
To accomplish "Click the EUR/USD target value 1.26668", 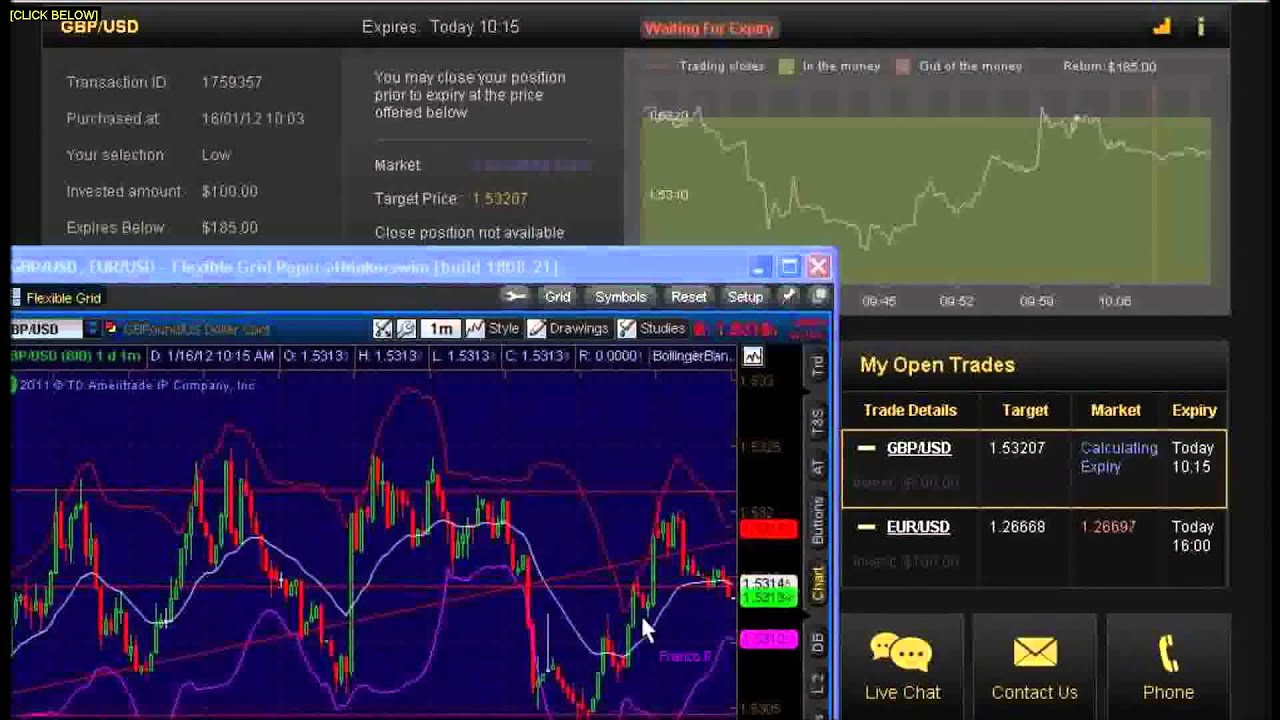I will tap(1017, 527).
